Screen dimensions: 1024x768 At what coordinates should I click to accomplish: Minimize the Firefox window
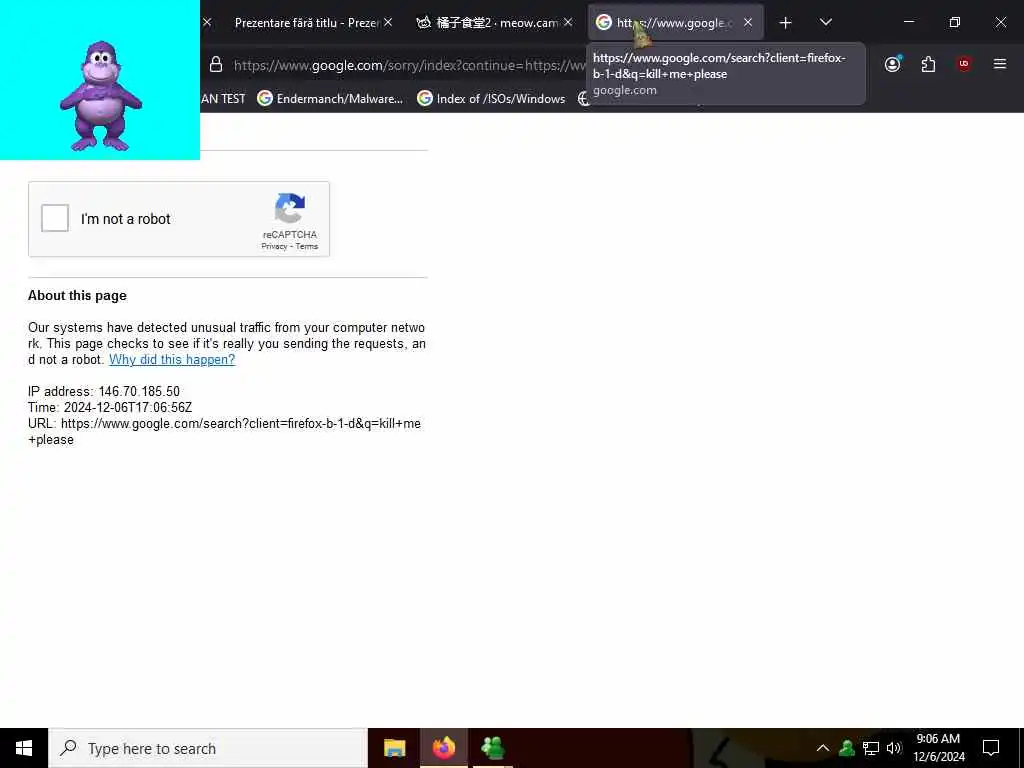click(x=908, y=22)
